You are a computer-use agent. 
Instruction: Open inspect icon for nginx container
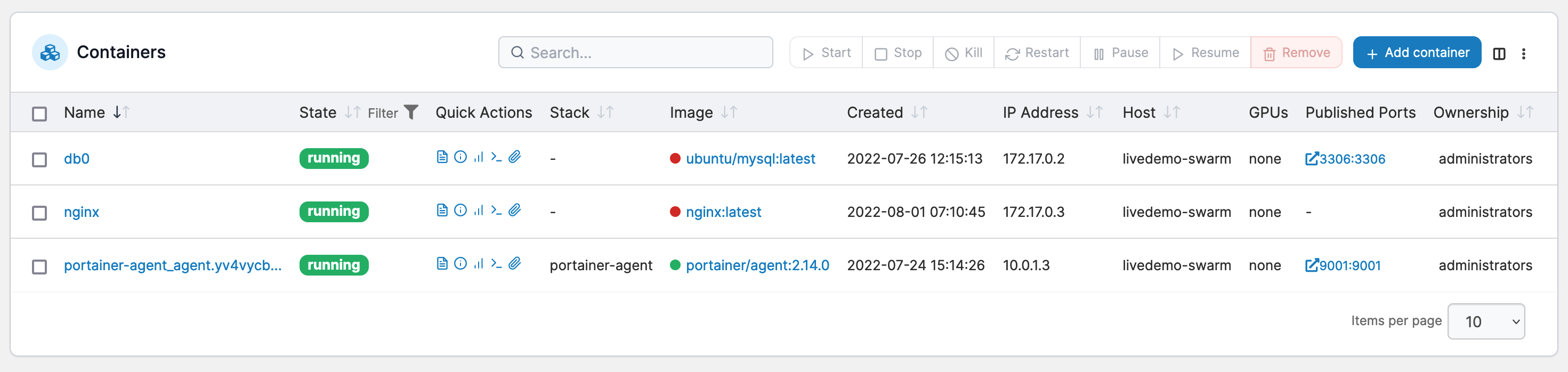(x=461, y=210)
